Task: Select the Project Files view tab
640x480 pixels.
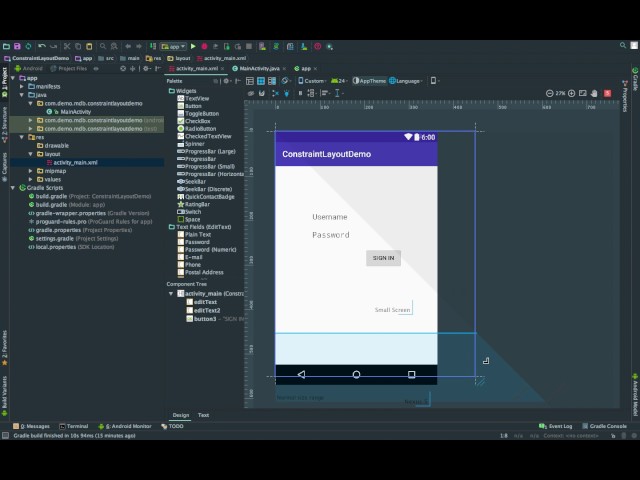Action: tap(69, 69)
